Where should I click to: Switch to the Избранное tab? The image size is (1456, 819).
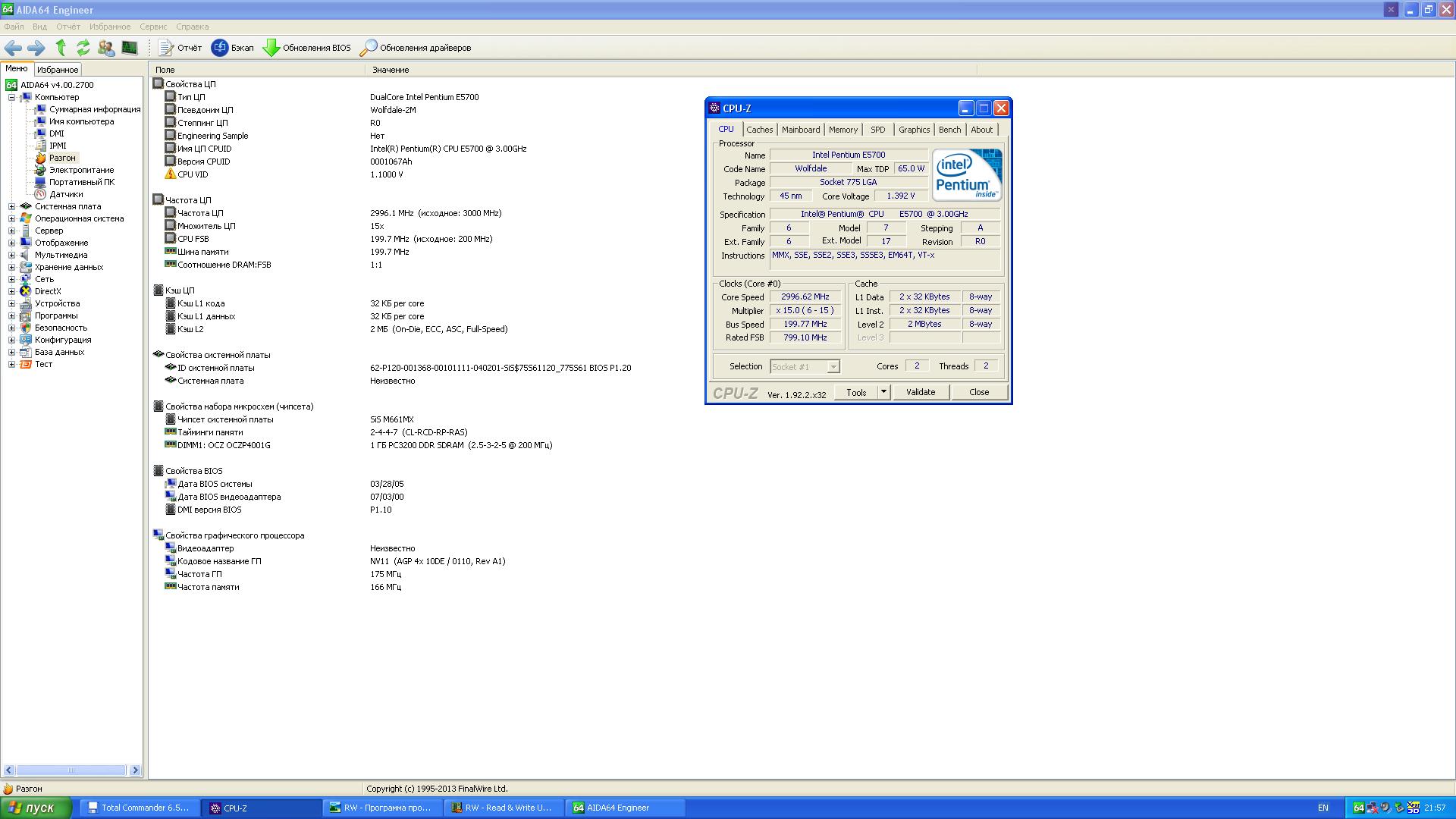coord(58,70)
